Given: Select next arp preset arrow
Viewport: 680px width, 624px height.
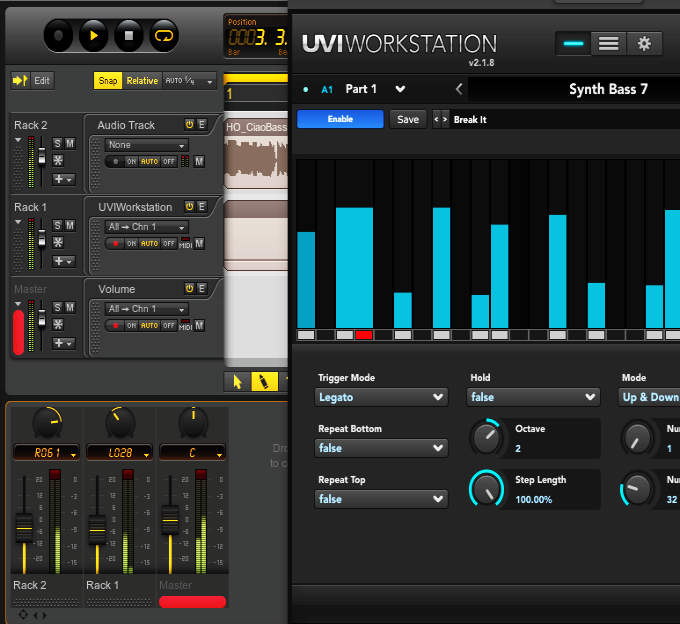Looking at the screenshot, I should pyautogui.click(x=445, y=119).
